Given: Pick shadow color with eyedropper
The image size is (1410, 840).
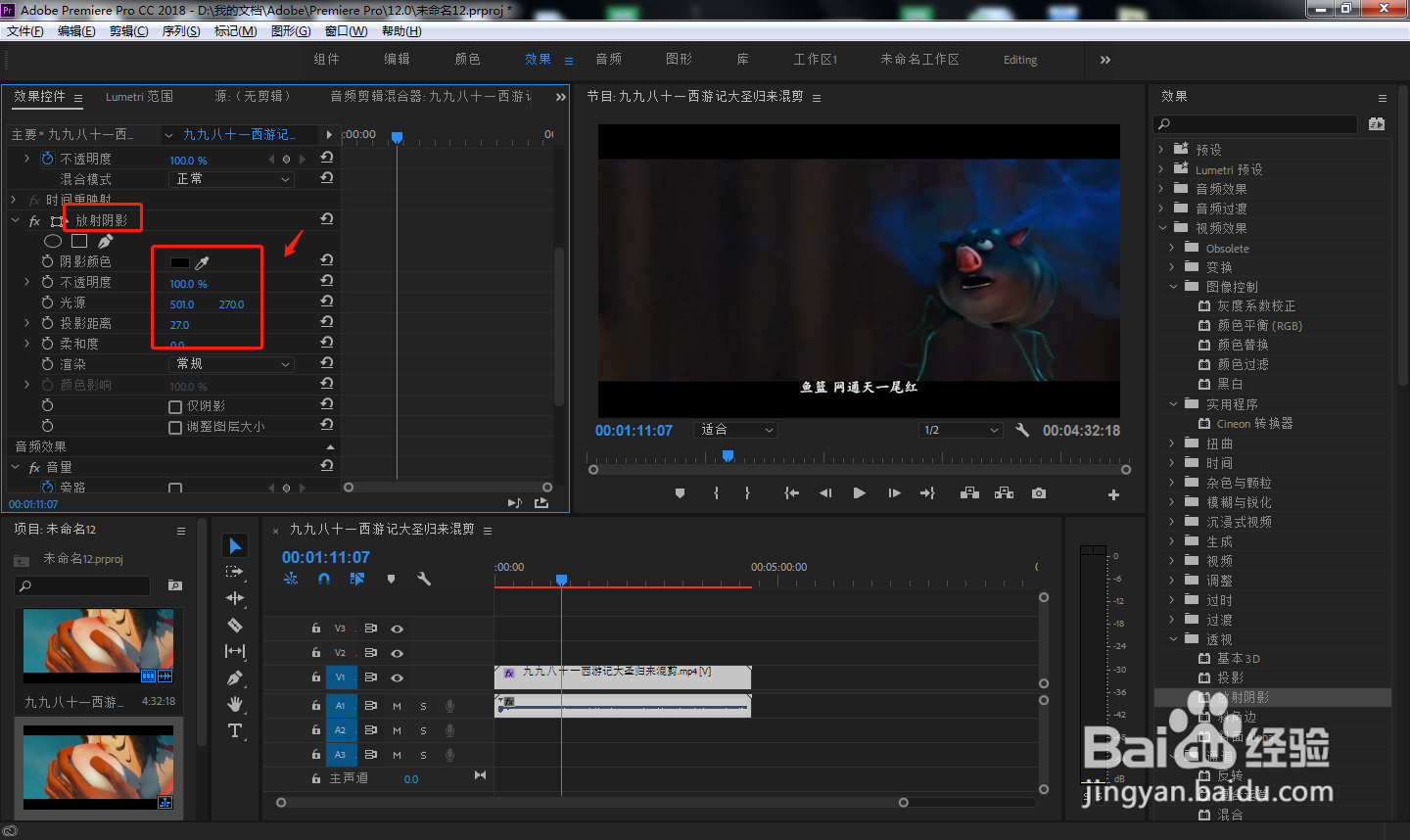Looking at the screenshot, I should click(x=202, y=262).
